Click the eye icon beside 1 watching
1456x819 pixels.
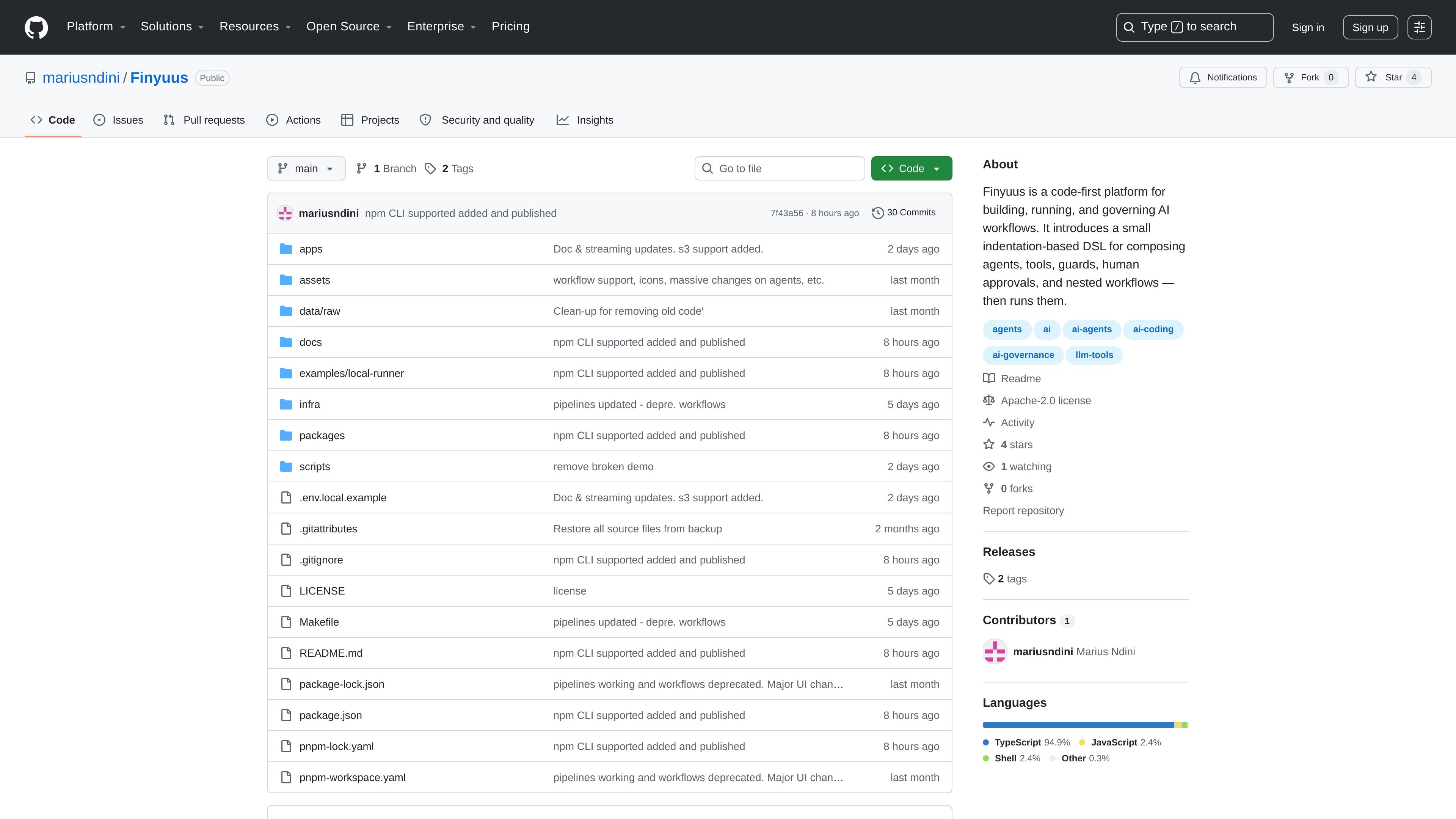[988, 466]
